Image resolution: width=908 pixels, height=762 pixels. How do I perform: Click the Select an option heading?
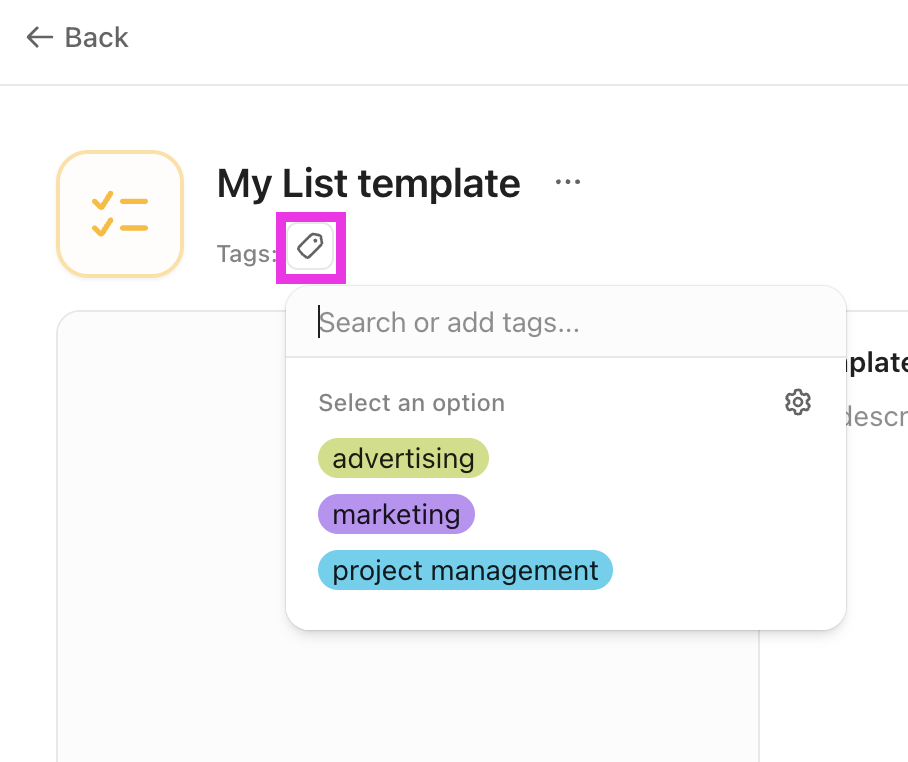411,402
